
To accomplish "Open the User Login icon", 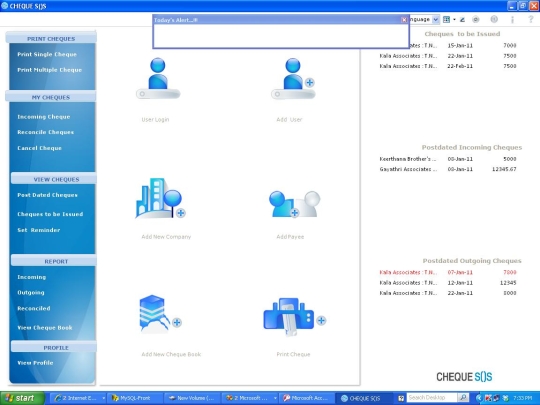I will 158,78.
